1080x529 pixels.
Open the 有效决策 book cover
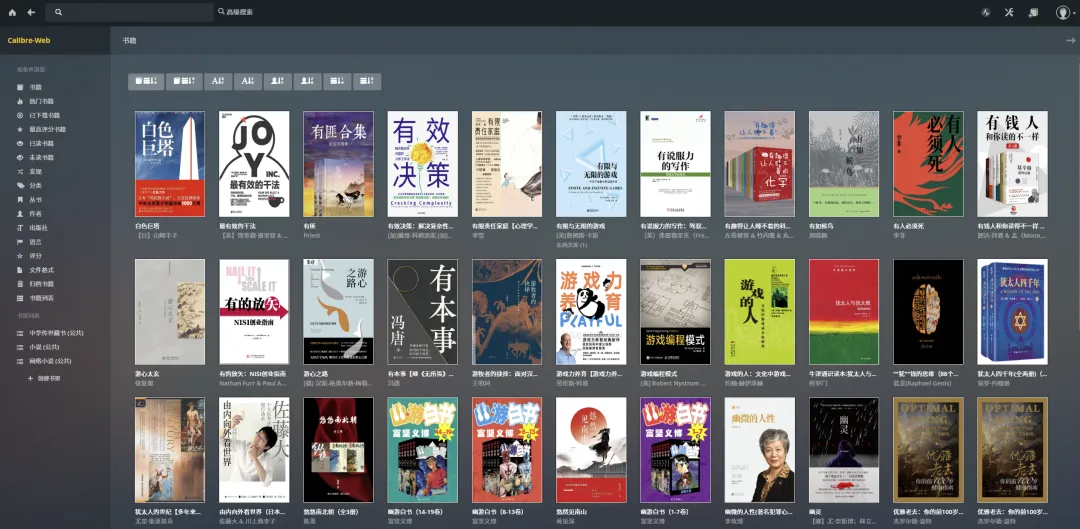click(x=423, y=164)
